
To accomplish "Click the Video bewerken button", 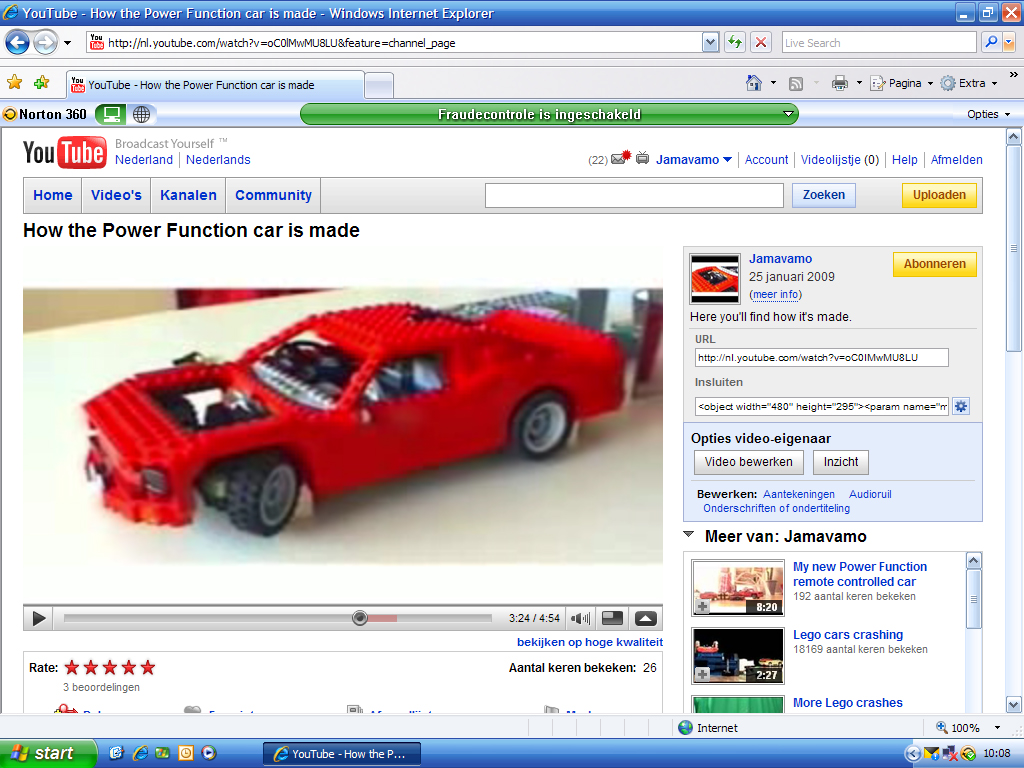I will point(748,462).
